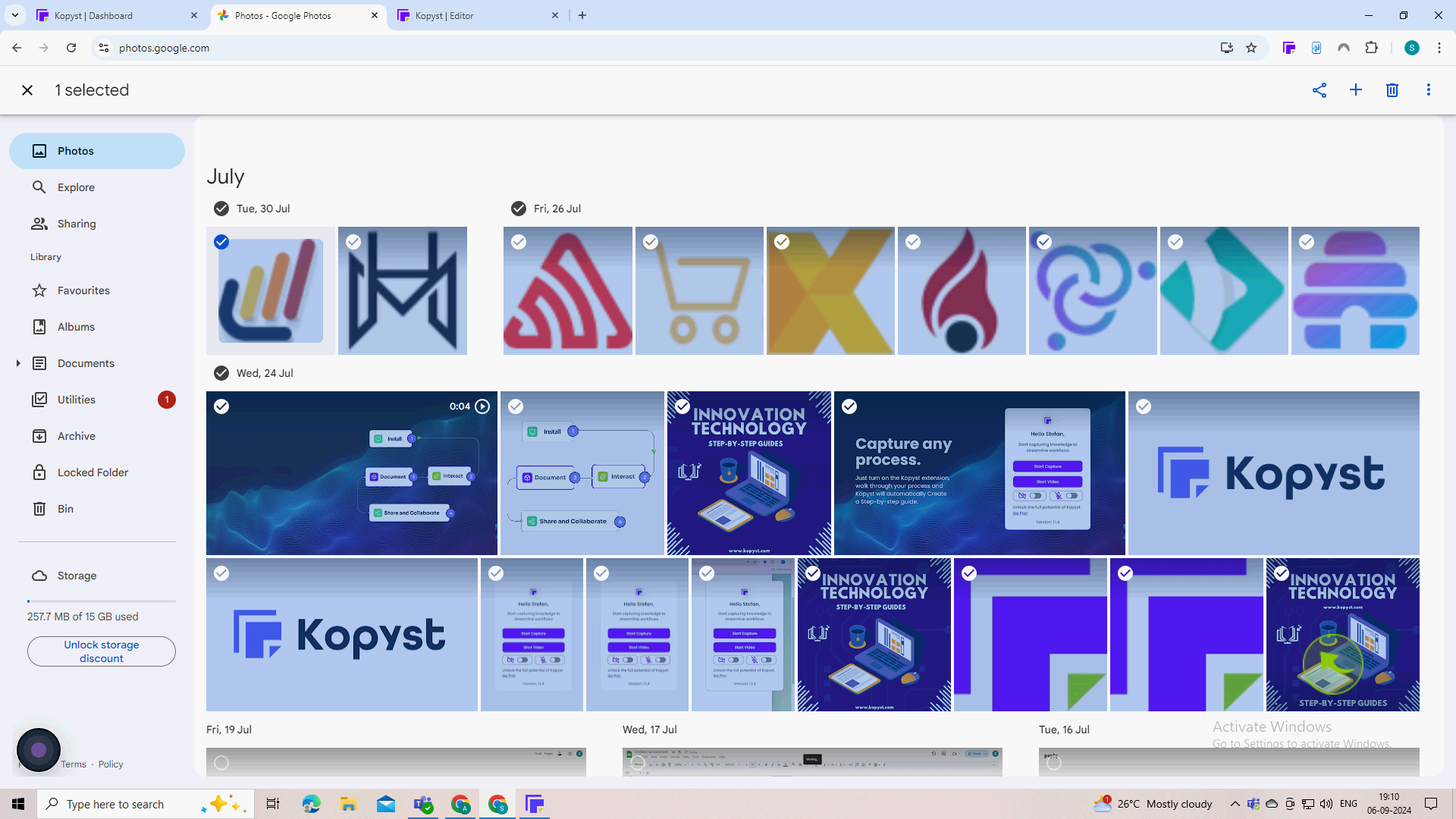Screen dimensions: 1456x819
Task: Open the Capture any process photo
Action: click(980, 473)
